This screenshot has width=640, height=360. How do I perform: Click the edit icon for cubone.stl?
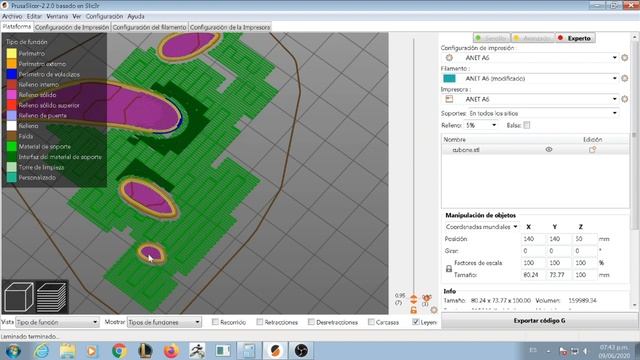(x=592, y=150)
